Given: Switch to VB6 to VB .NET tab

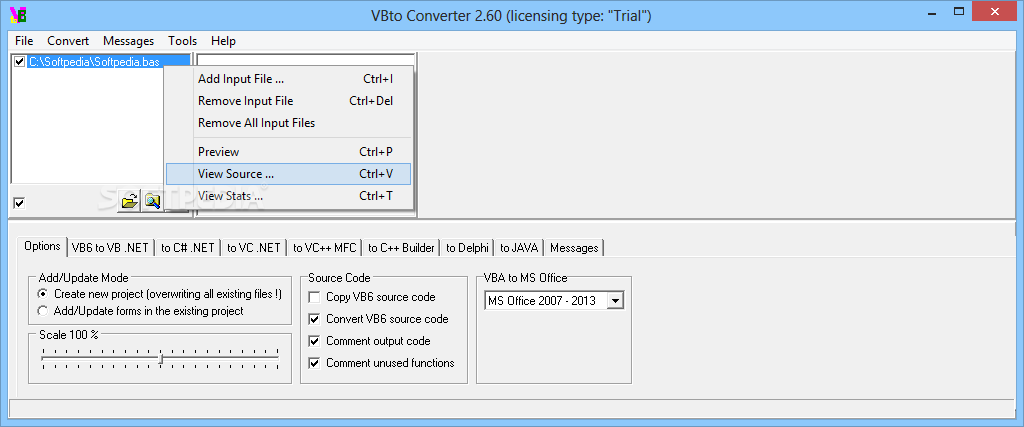Looking at the screenshot, I should pyautogui.click(x=110, y=248).
